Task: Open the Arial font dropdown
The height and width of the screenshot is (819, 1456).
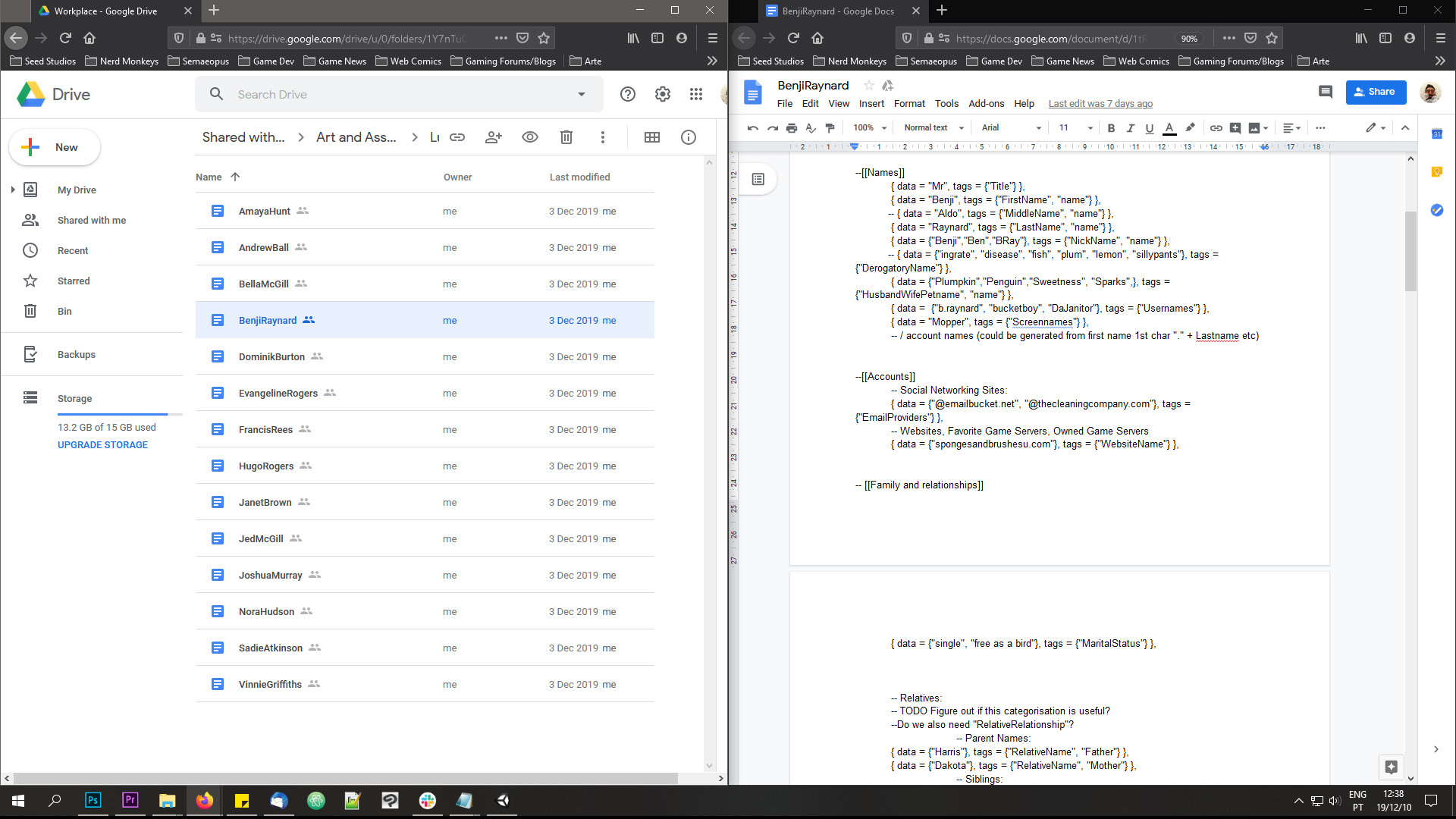Action: [x=1012, y=128]
